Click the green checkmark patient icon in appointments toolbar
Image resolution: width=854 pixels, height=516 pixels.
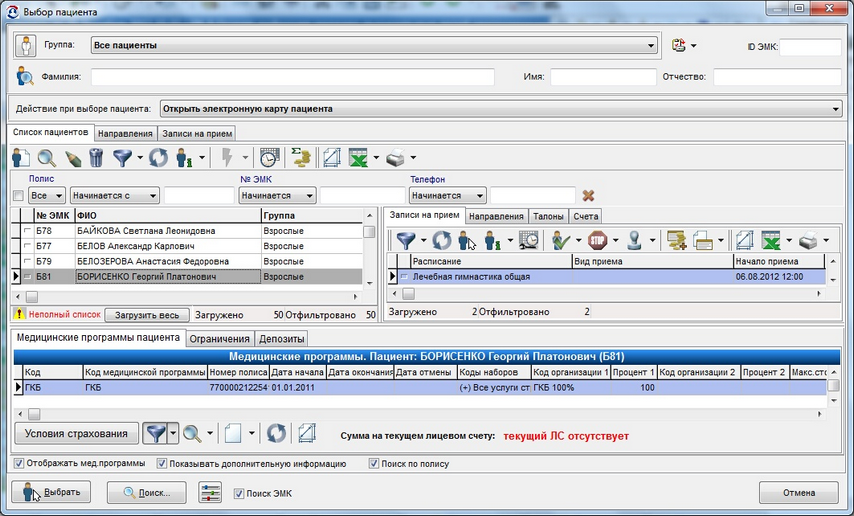560,240
